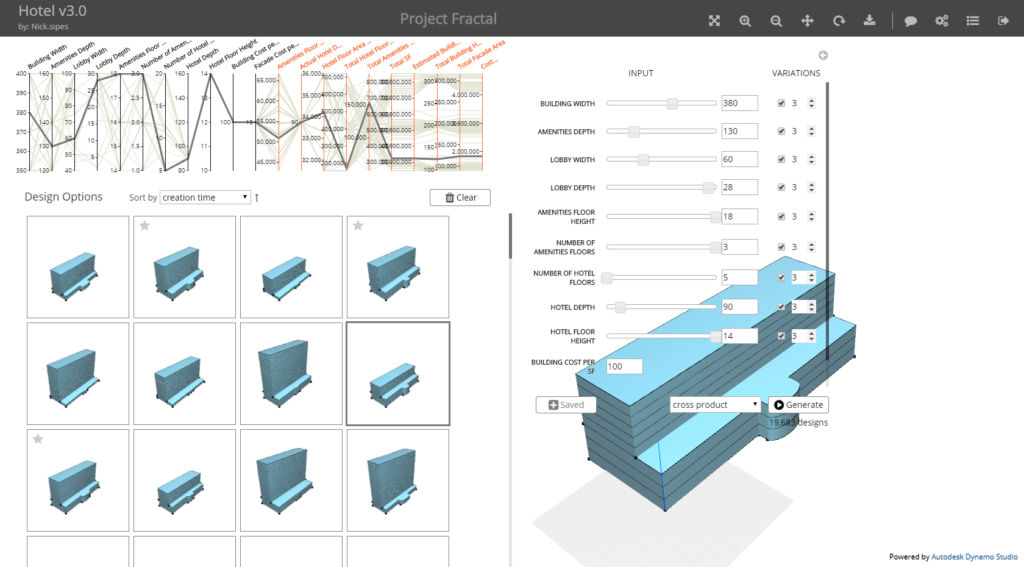Screen dimensions: 1024x567
Task: Toggle Lobby Width variations checkbox
Action: [x=781, y=159]
